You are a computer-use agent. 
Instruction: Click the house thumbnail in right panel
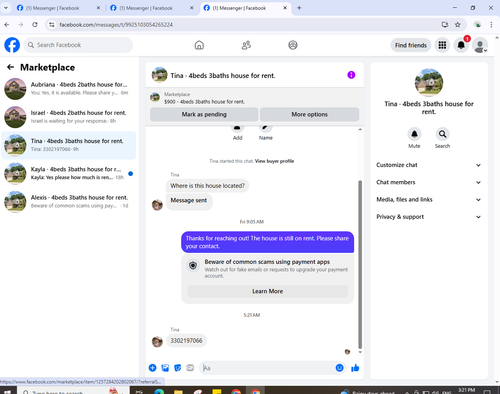click(x=429, y=82)
